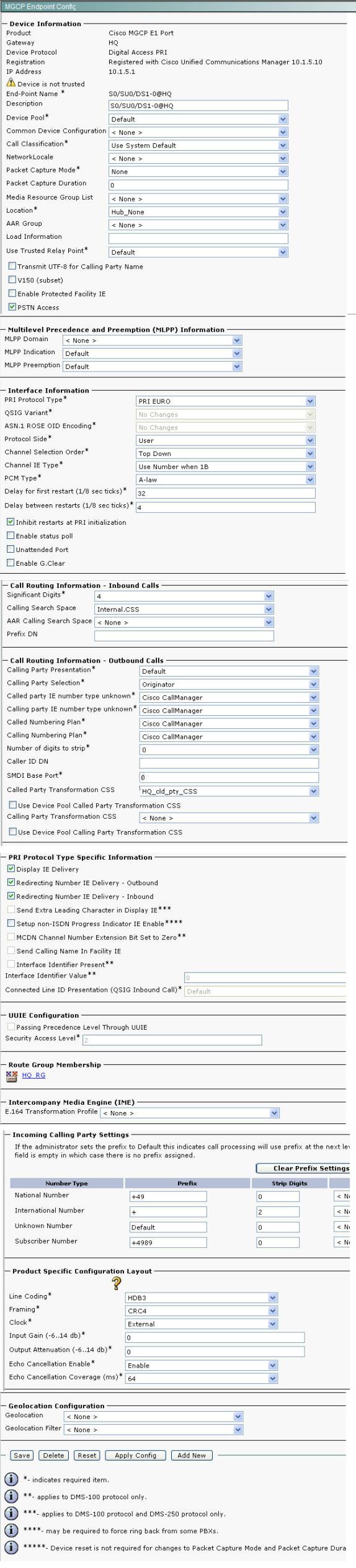Click the Description input field
This screenshot has height=1568, width=356.
pyautogui.click(x=198, y=105)
